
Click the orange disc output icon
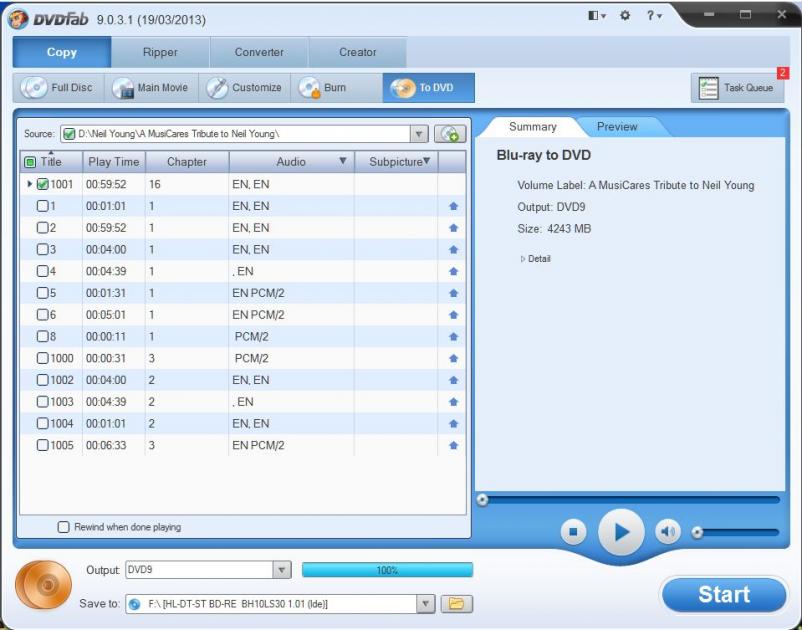[43, 584]
